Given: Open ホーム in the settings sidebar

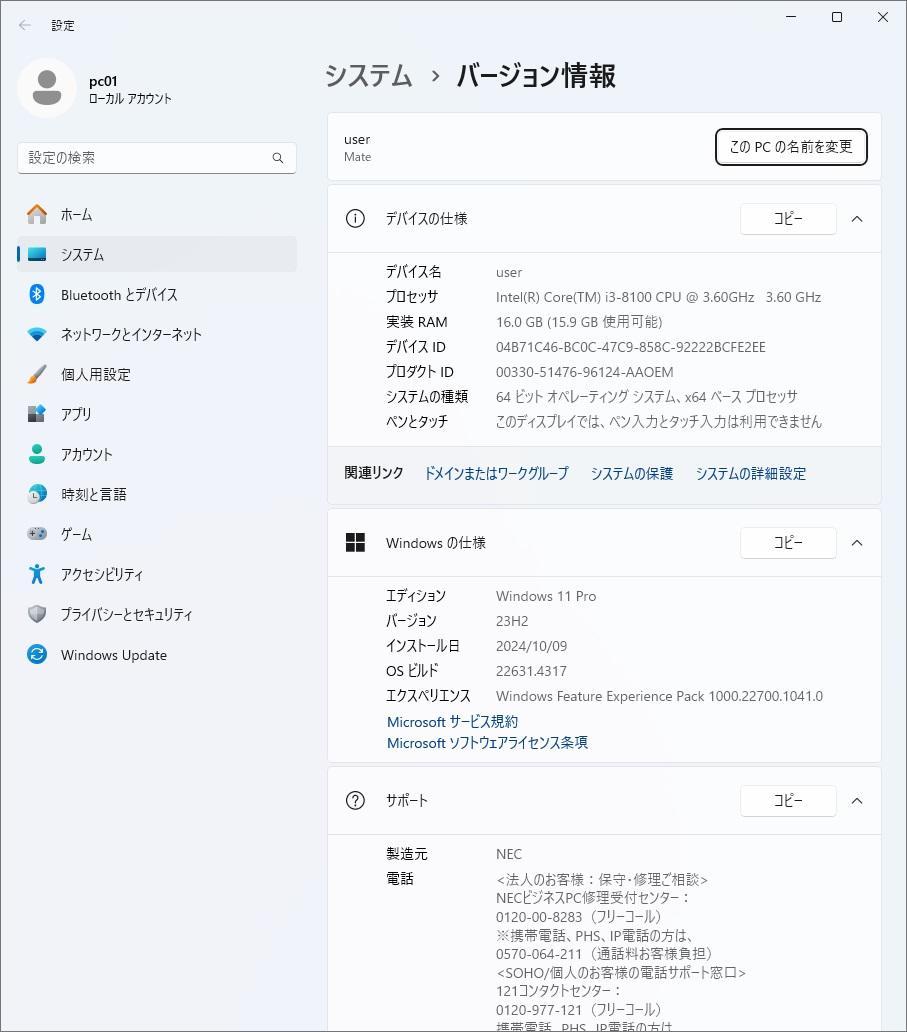Looking at the screenshot, I should coord(157,215).
